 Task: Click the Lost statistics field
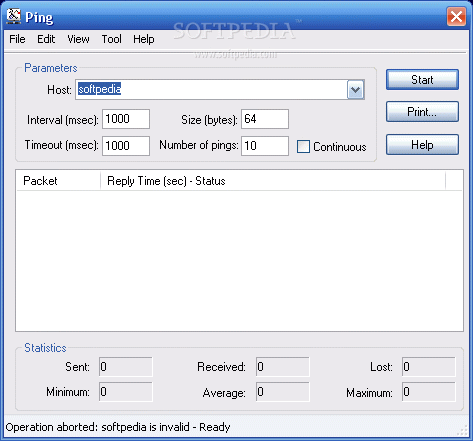[x=429, y=367]
